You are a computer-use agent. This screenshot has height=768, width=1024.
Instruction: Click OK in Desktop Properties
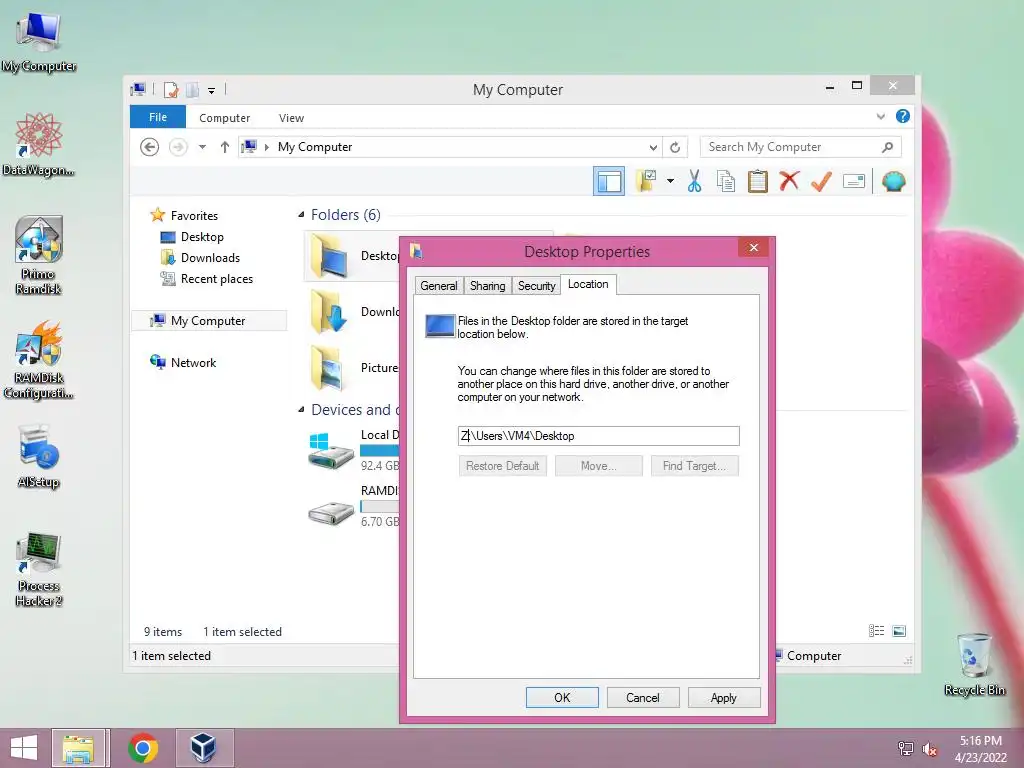pos(562,697)
